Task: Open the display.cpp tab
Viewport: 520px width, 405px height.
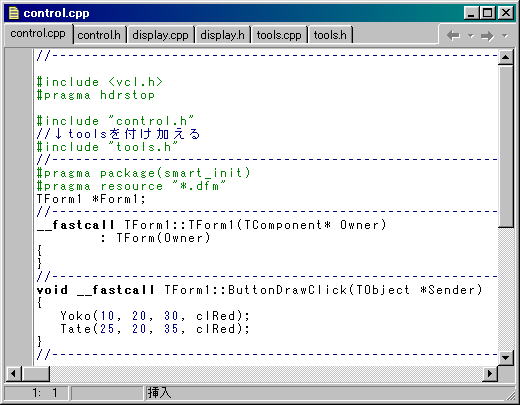Action: point(160,35)
